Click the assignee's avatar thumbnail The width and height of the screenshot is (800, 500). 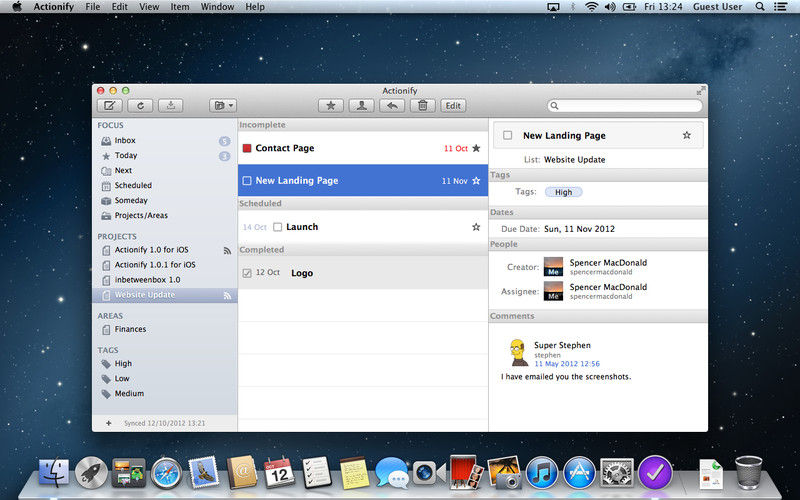(x=554, y=291)
